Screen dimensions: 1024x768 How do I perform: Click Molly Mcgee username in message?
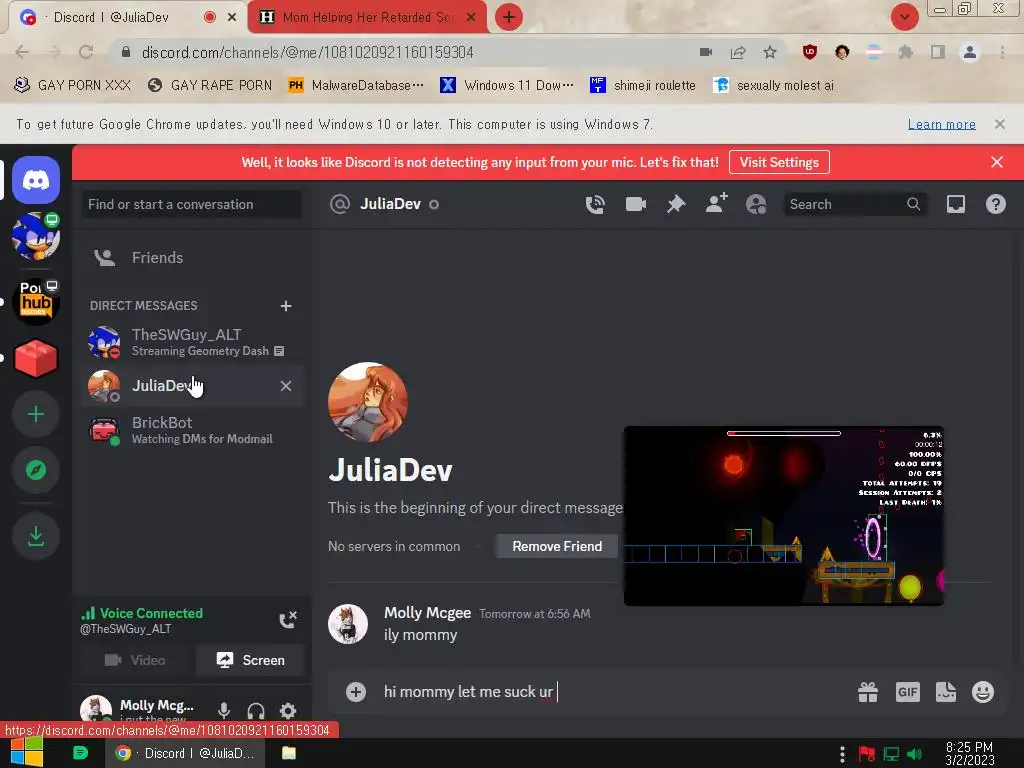427,613
